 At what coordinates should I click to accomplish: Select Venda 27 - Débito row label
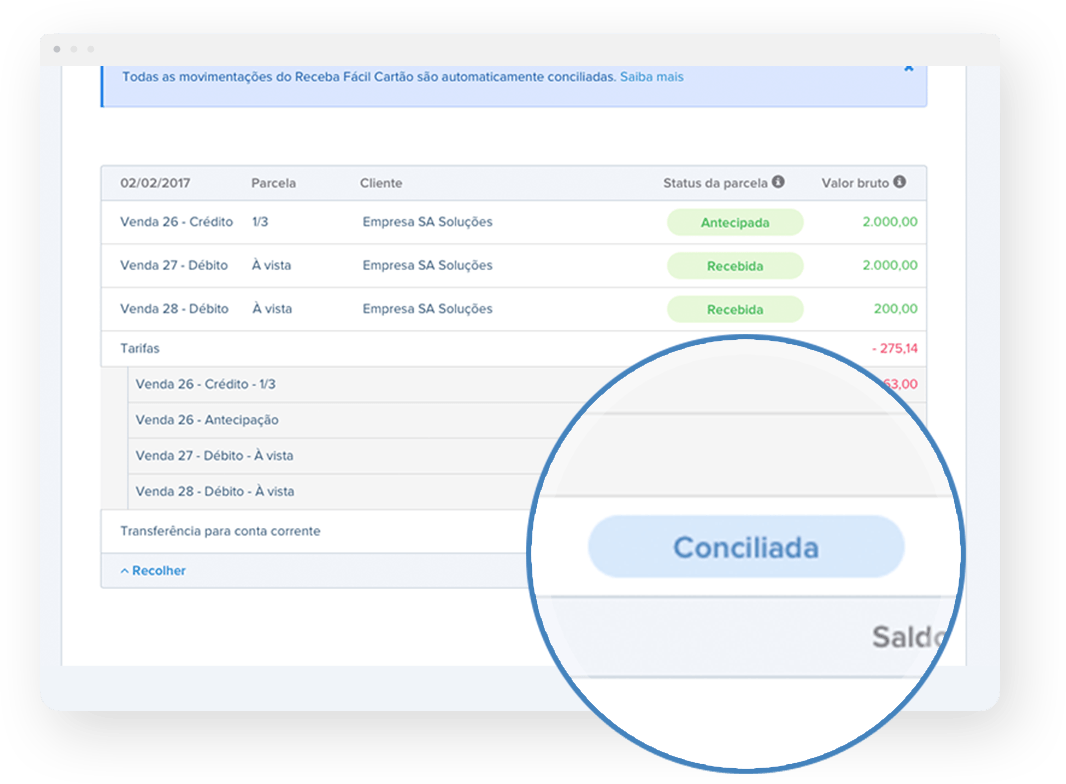pyautogui.click(x=174, y=265)
